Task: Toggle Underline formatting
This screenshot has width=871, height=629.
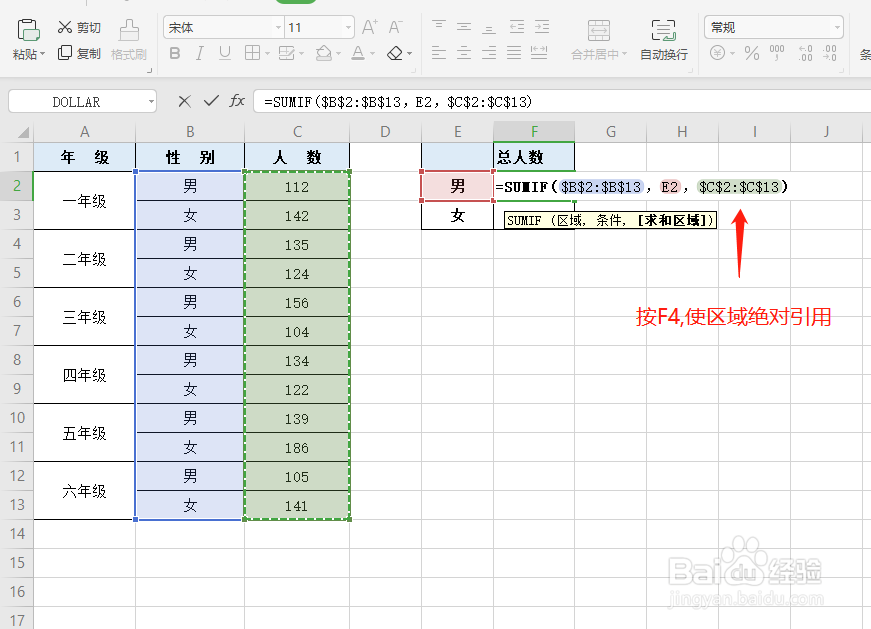Action: point(224,53)
